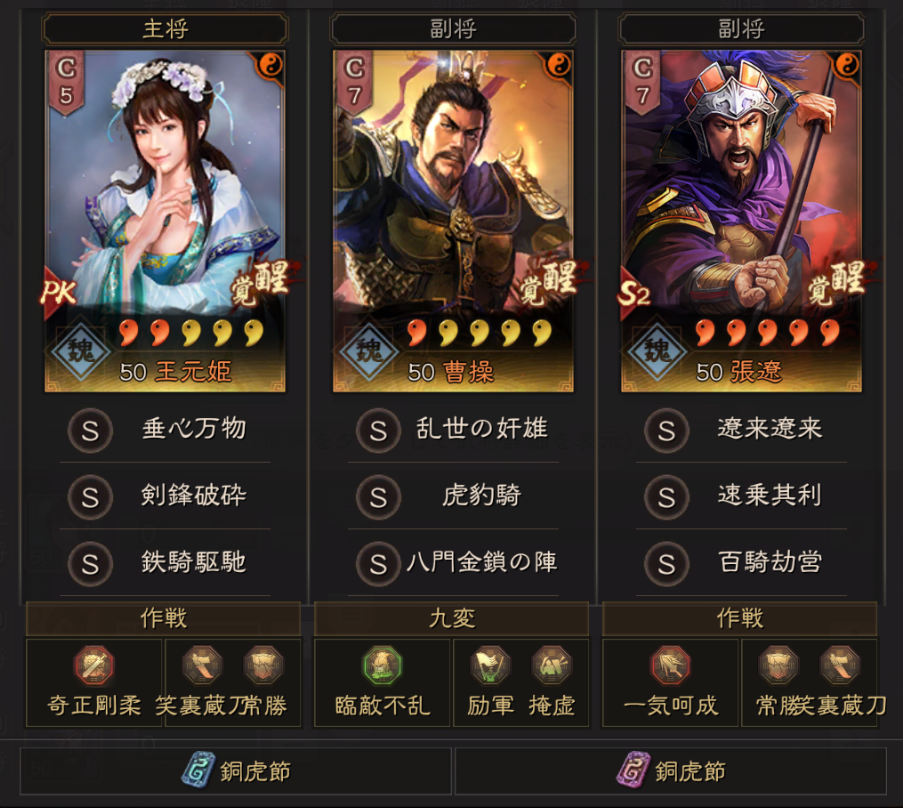Viewport: 903px width, 808px height.
Task: Click the 魏 faction badge on 王元姫
Action: tap(81, 351)
